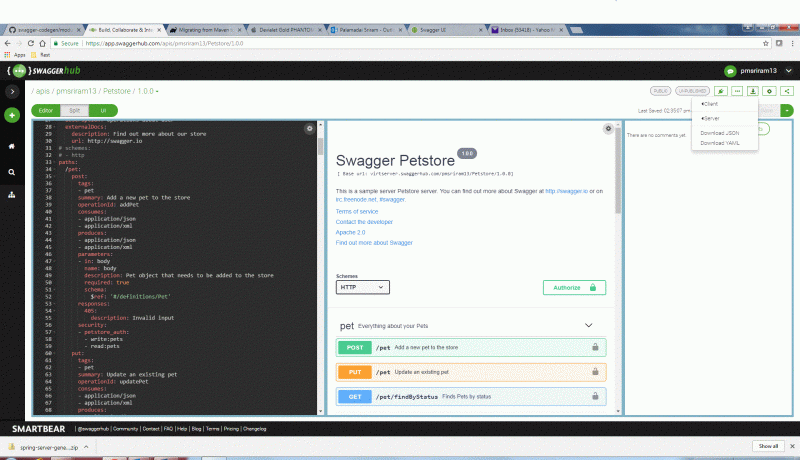Click the green chat icon near username
The image size is (800, 460).
[730, 71]
